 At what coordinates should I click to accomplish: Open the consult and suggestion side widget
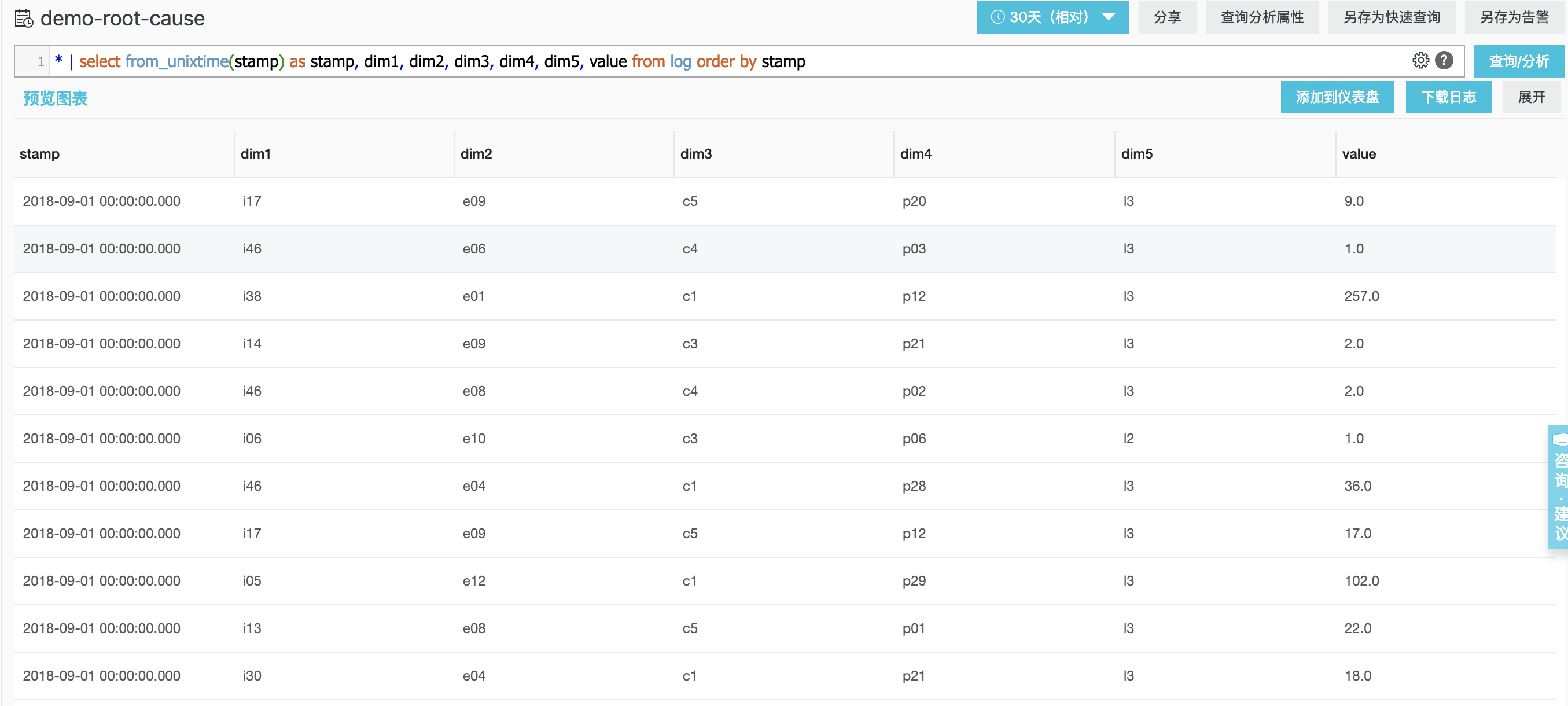pyautogui.click(x=1559, y=487)
